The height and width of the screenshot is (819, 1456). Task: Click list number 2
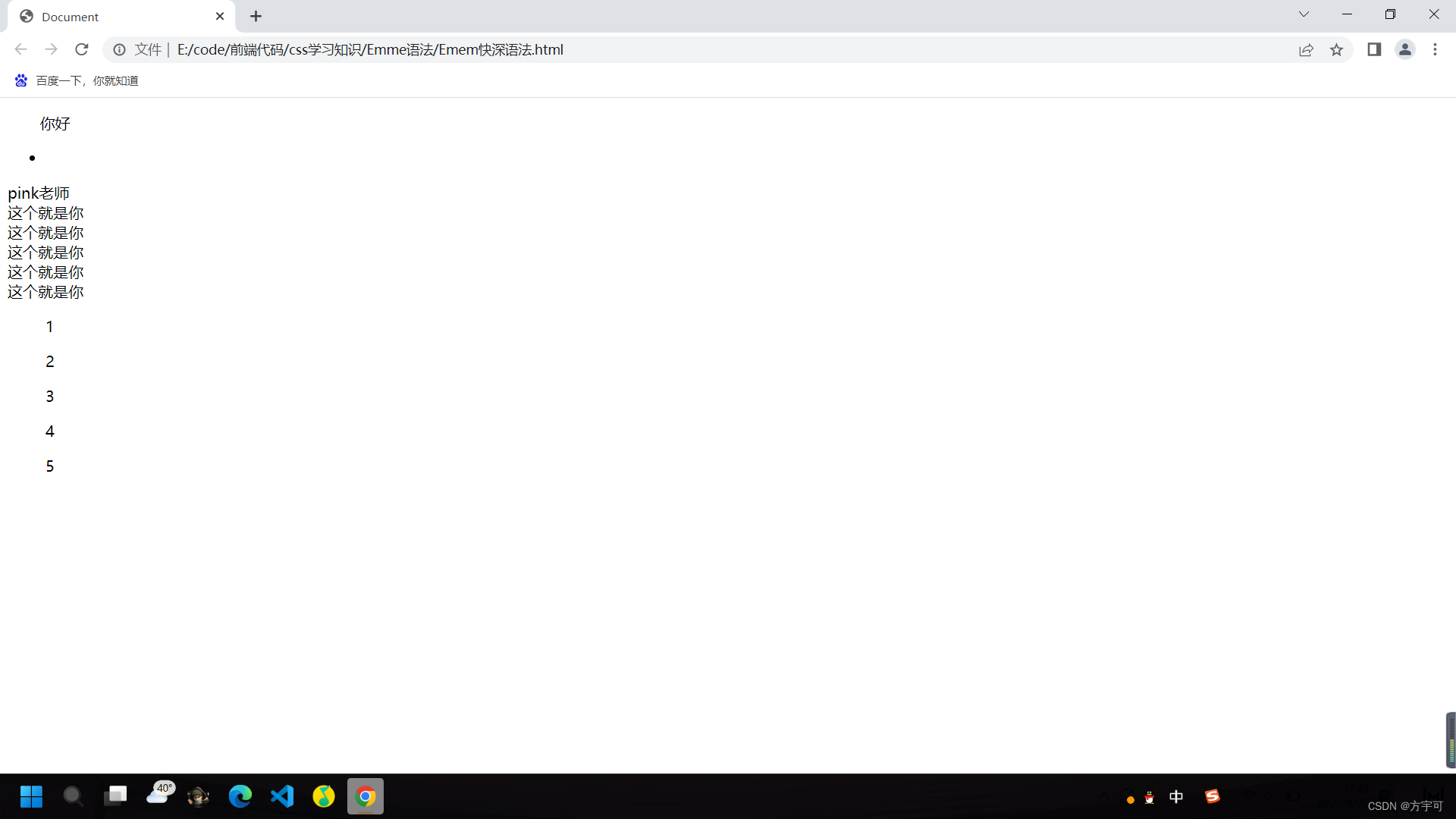click(49, 362)
